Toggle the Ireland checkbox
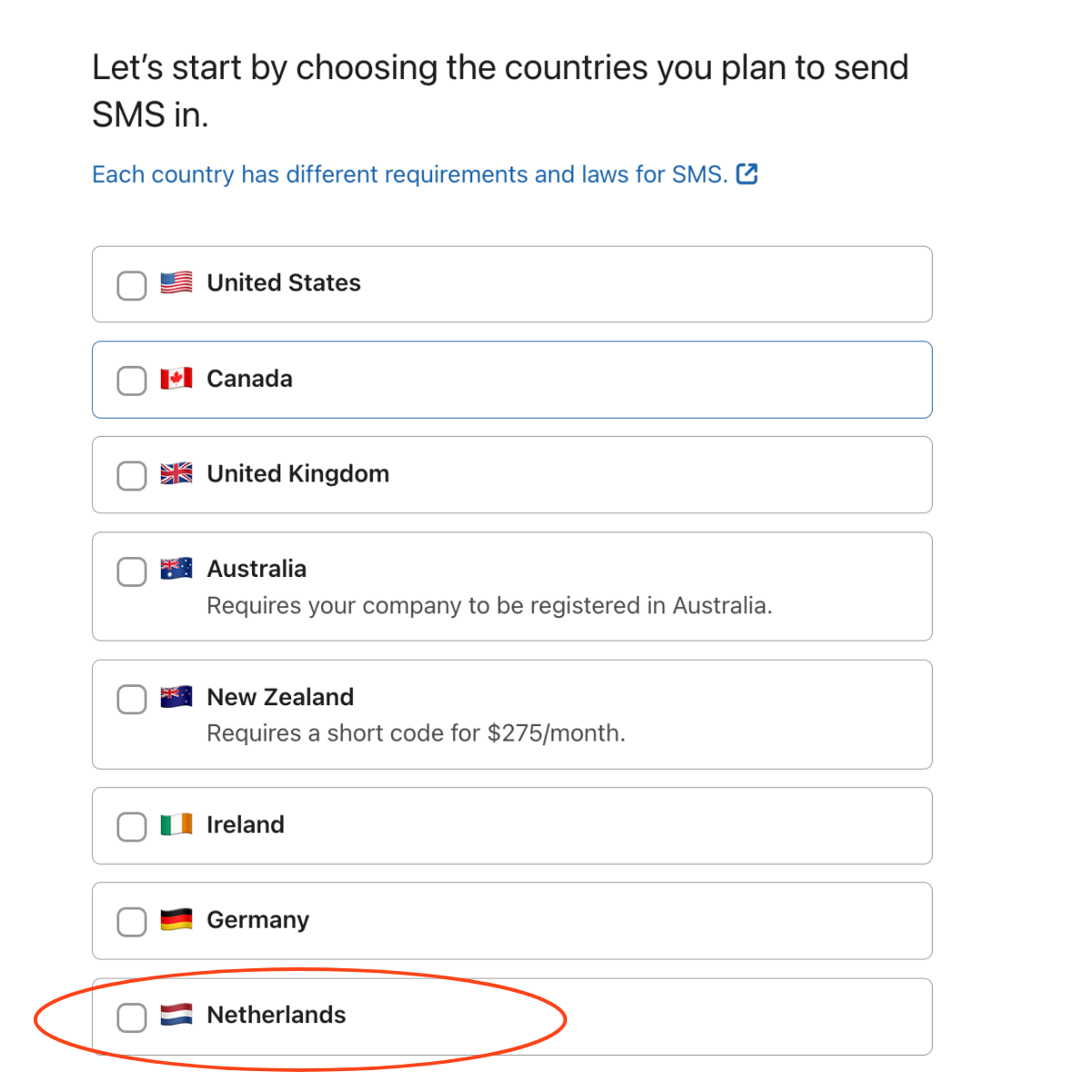The width and height of the screenshot is (1092, 1092). coord(132,827)
